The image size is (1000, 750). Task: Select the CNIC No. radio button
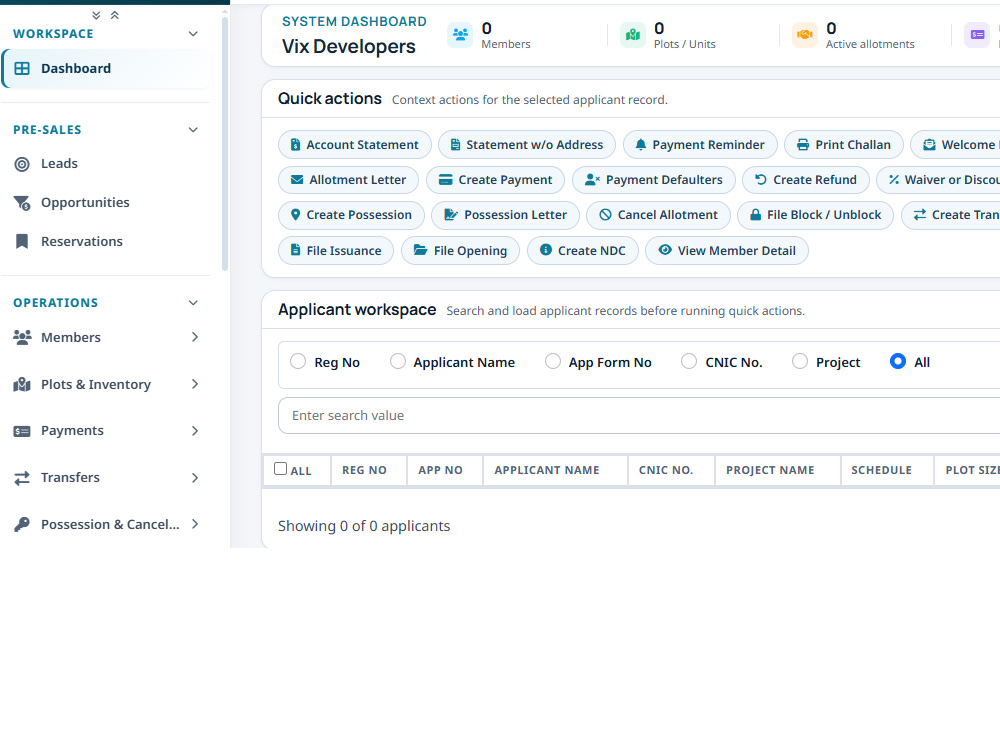coord(689,362)
